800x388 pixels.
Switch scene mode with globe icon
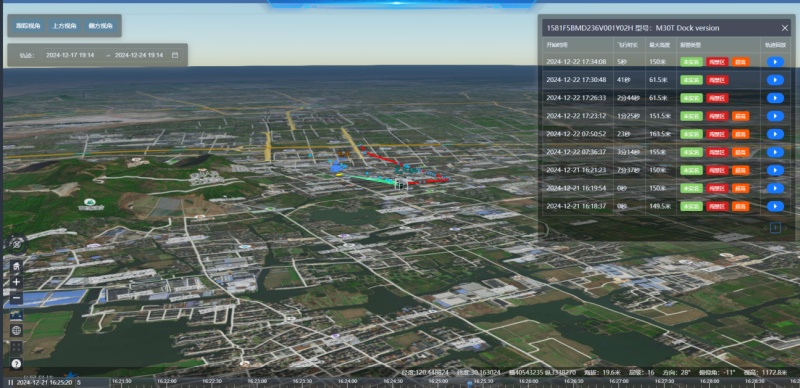tap(16, 330)
